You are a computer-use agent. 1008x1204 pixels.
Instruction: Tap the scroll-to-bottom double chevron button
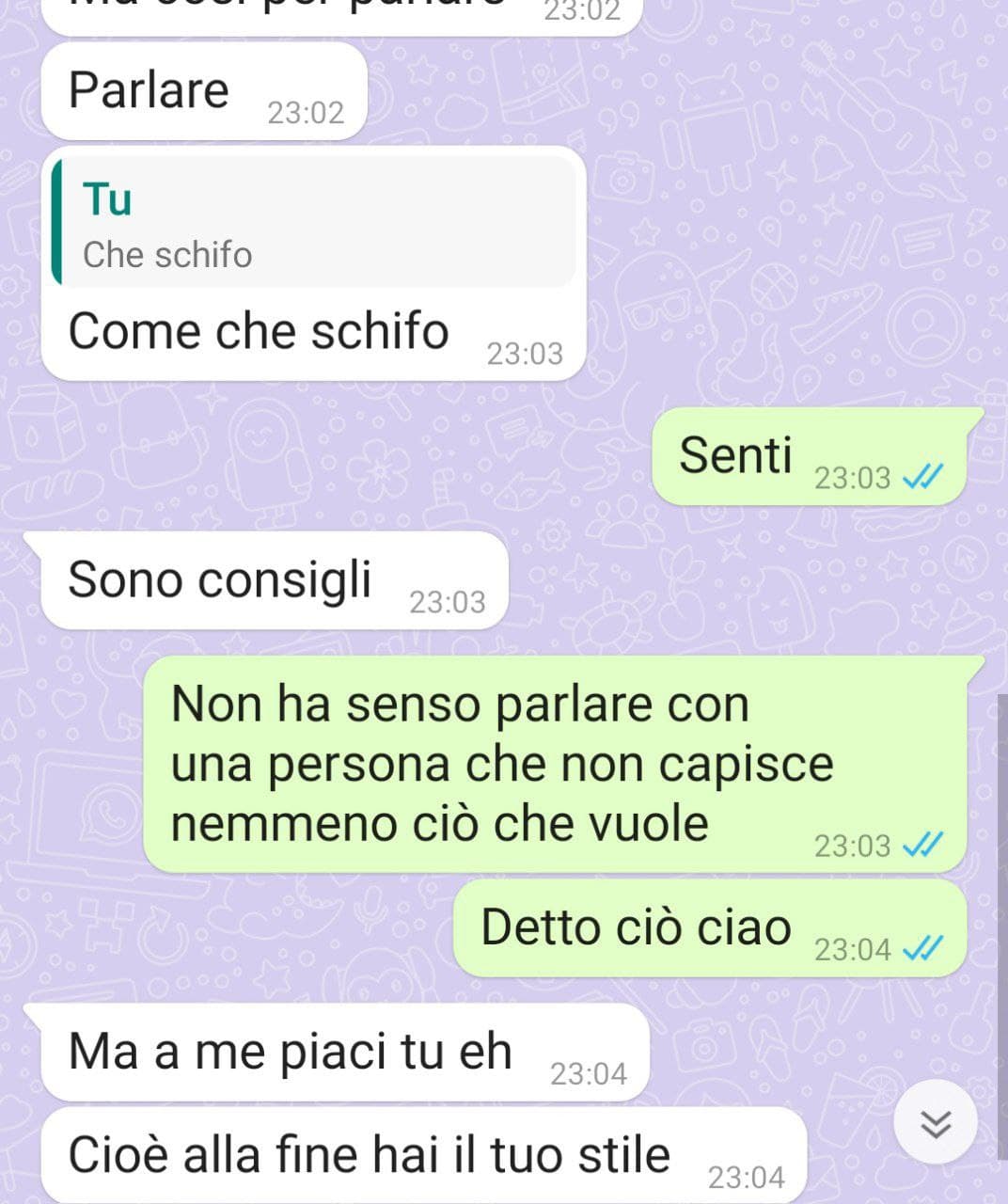pos(936,1122)
